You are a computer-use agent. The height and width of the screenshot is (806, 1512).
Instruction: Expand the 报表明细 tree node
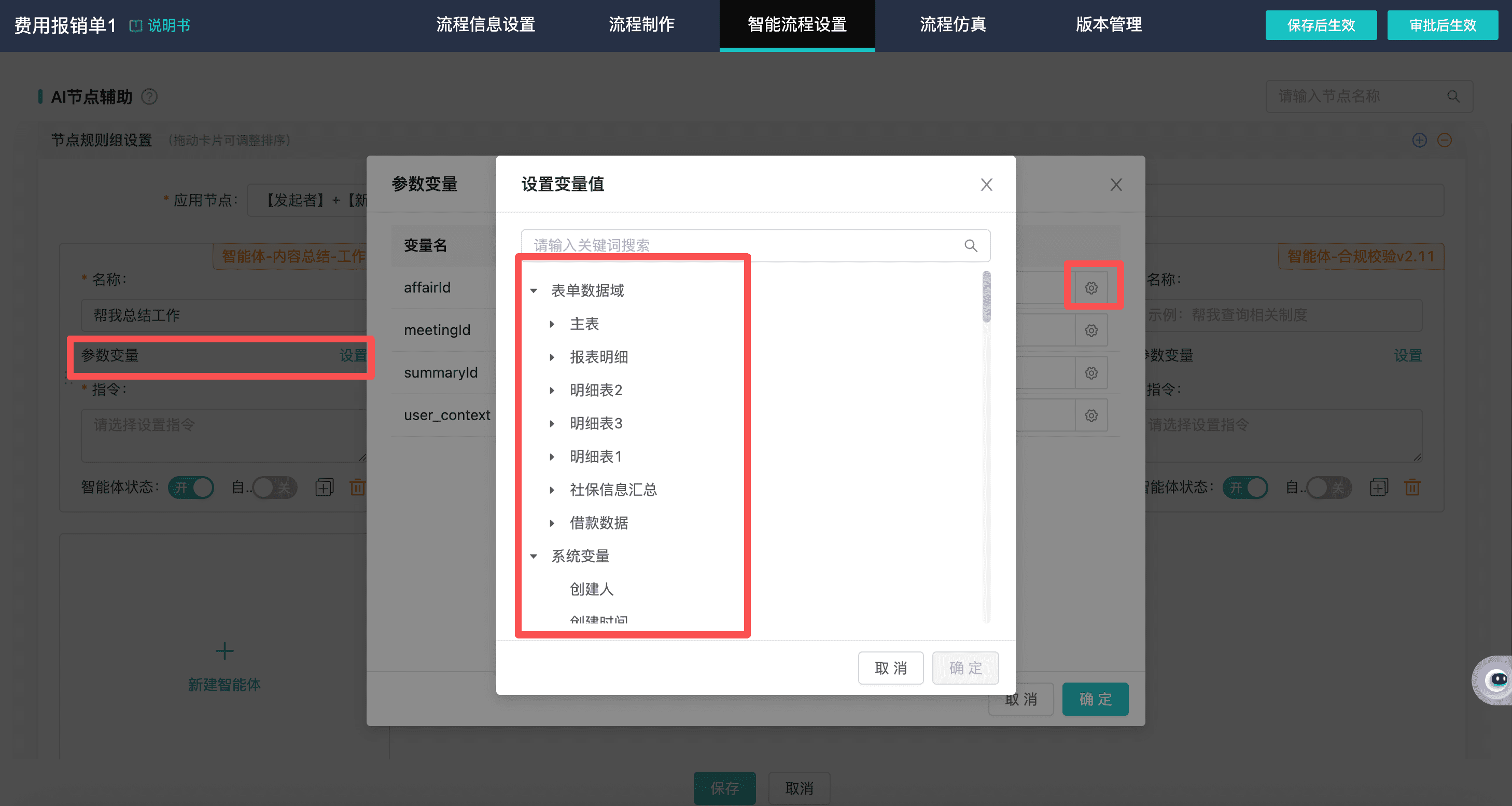pyautogui.click(x=552, y=357)
